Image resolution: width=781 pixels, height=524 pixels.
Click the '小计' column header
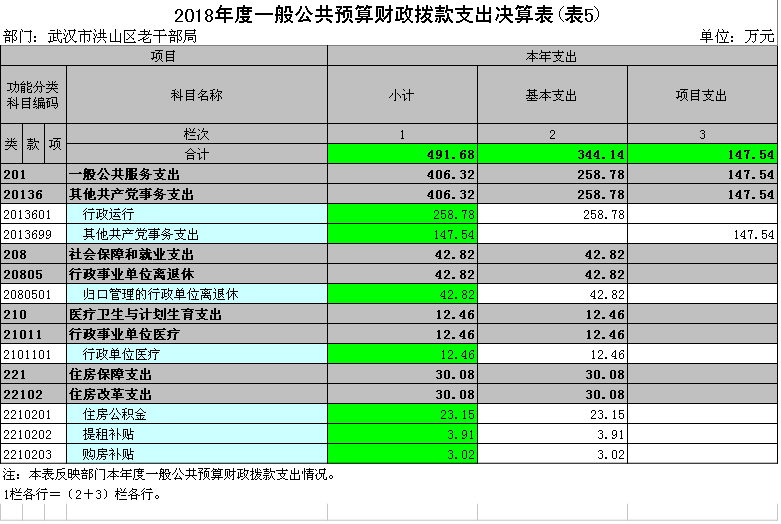coord(402,95)
